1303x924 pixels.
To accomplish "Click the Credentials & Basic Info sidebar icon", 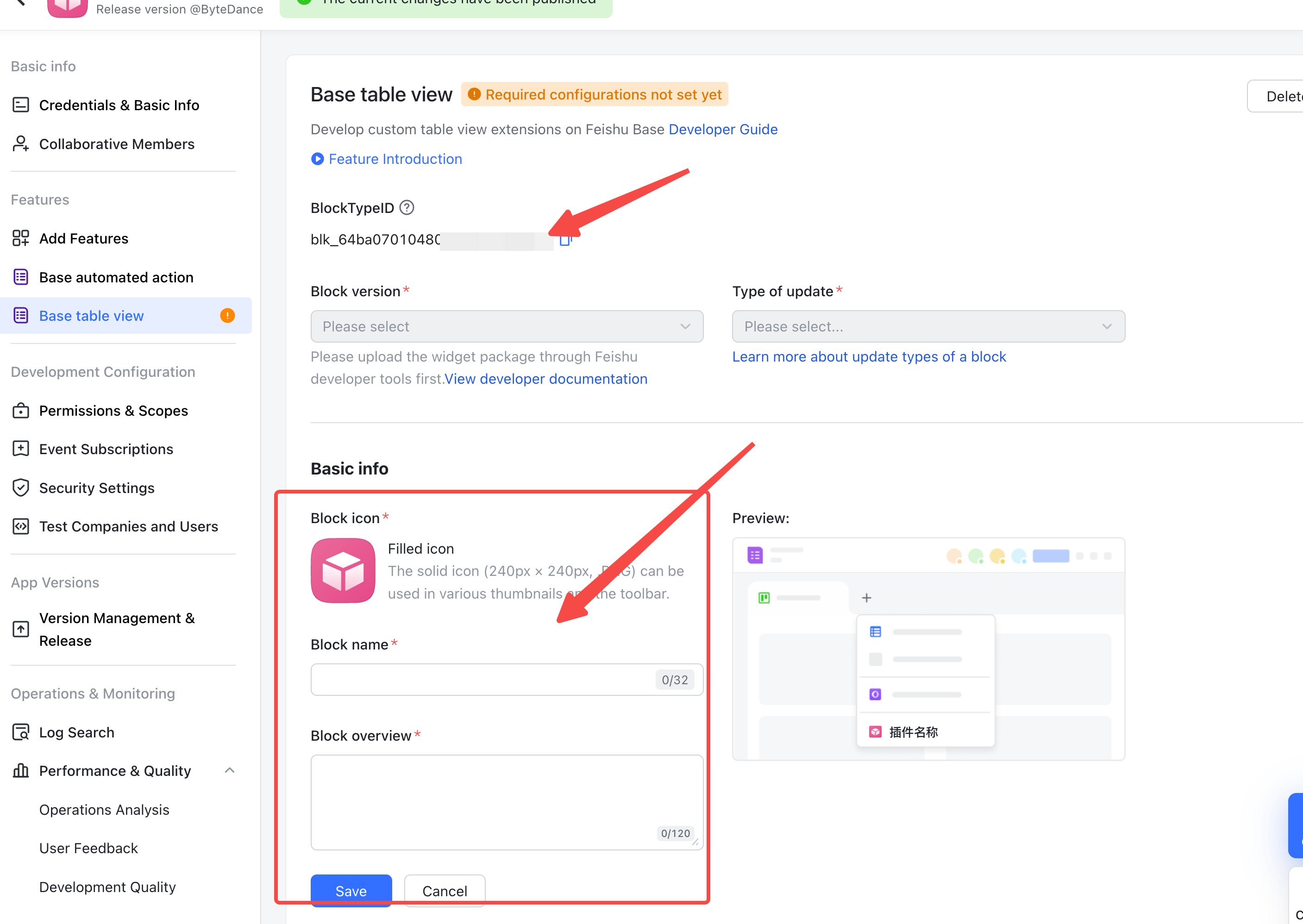I will pos(21,105).
